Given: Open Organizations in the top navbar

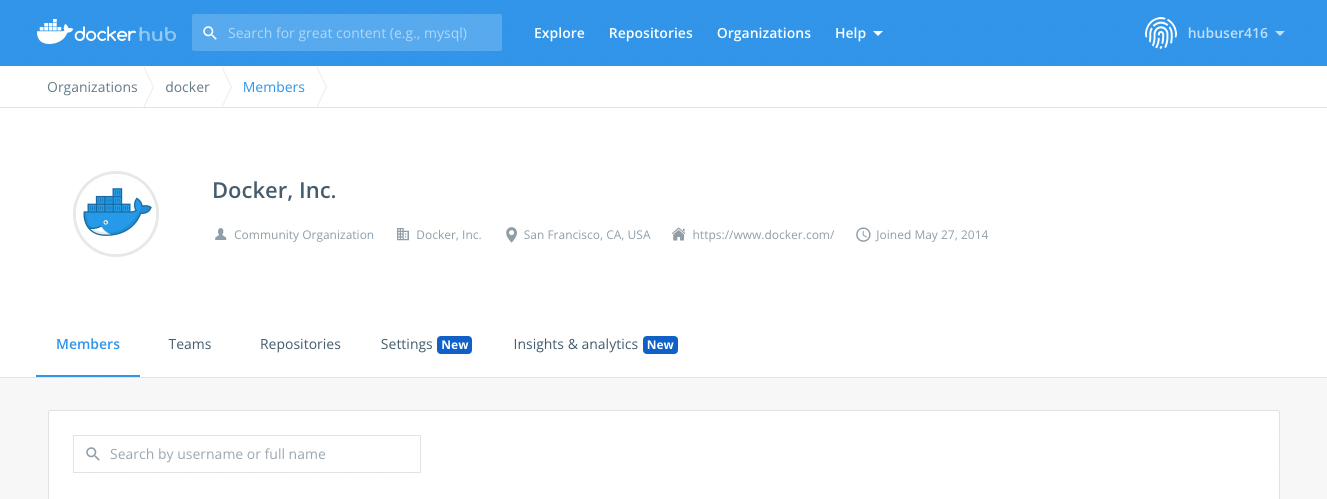Looking at the screenshot, I should coord(763,33).
